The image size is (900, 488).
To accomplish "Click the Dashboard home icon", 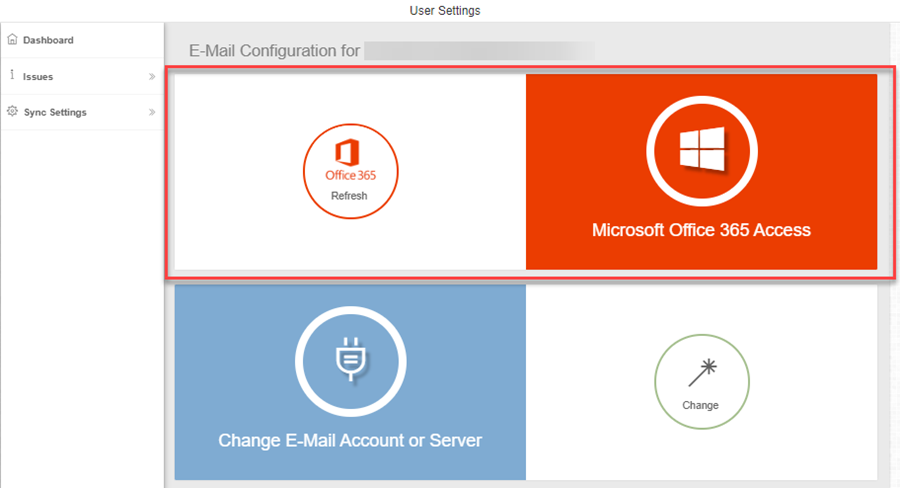I will (12, 39).
